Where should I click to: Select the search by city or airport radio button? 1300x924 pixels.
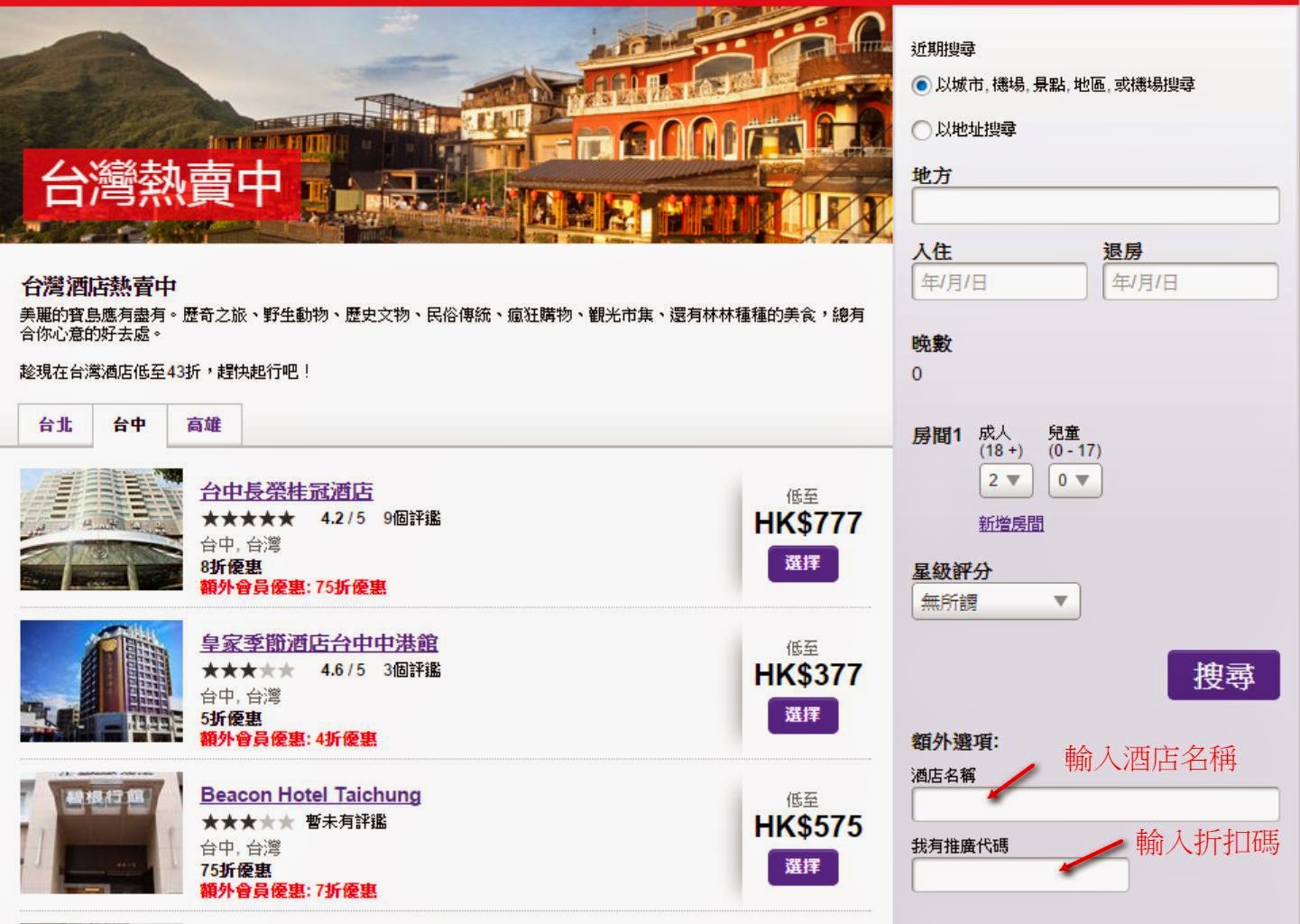coord(921,86)
